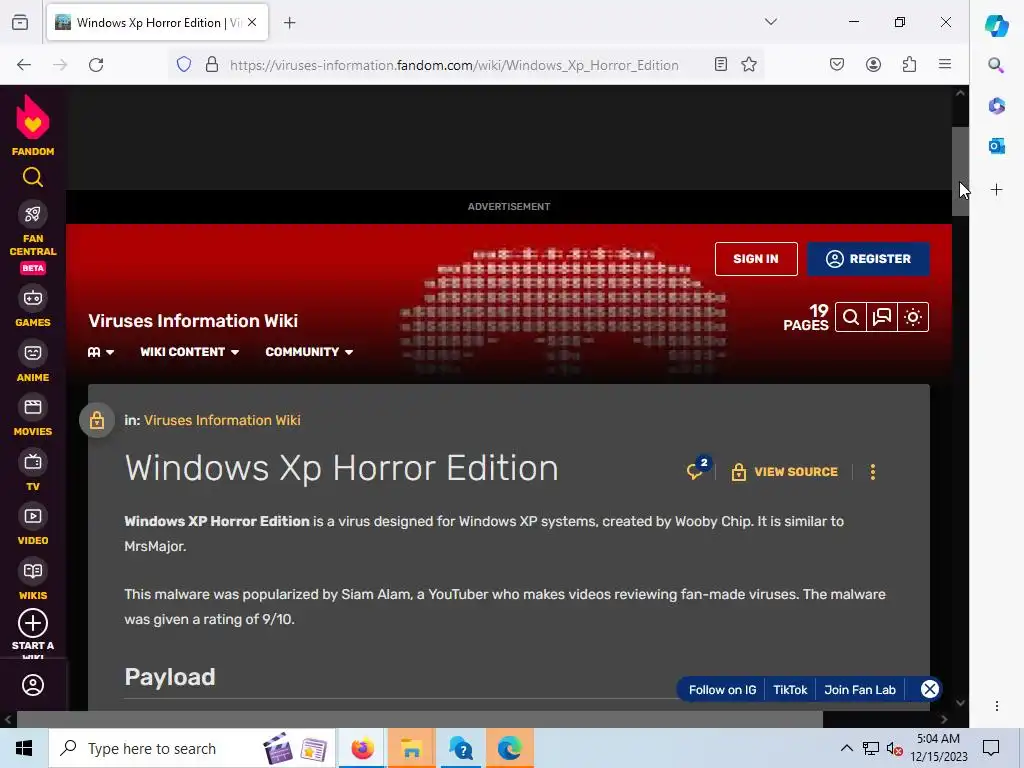1024x768 pixels.
Task: Open a new tab with plus
Action: tap(290, 23)
